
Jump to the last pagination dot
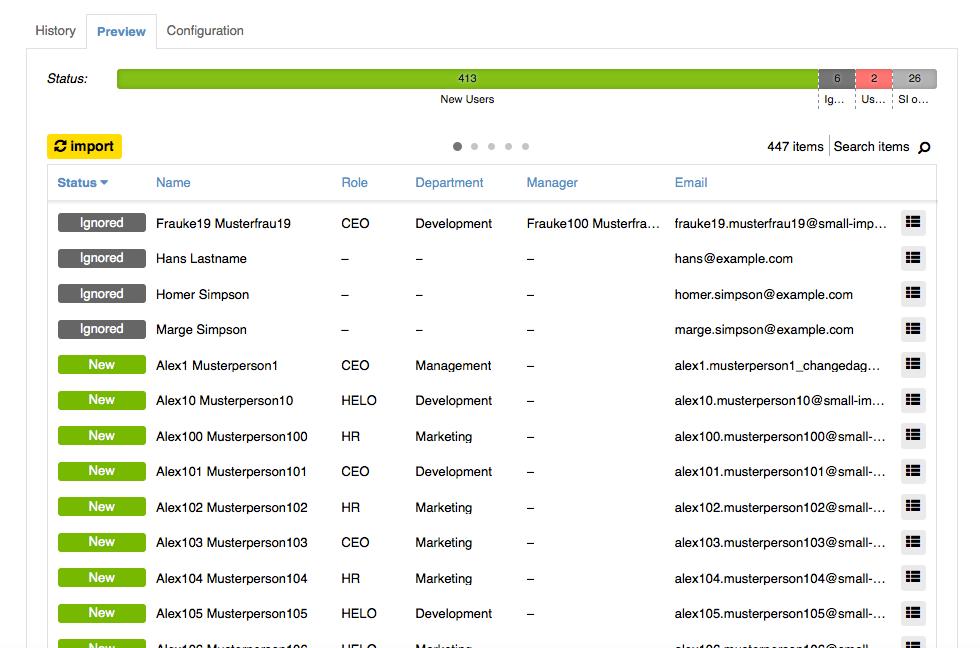(x=525, y=147)
